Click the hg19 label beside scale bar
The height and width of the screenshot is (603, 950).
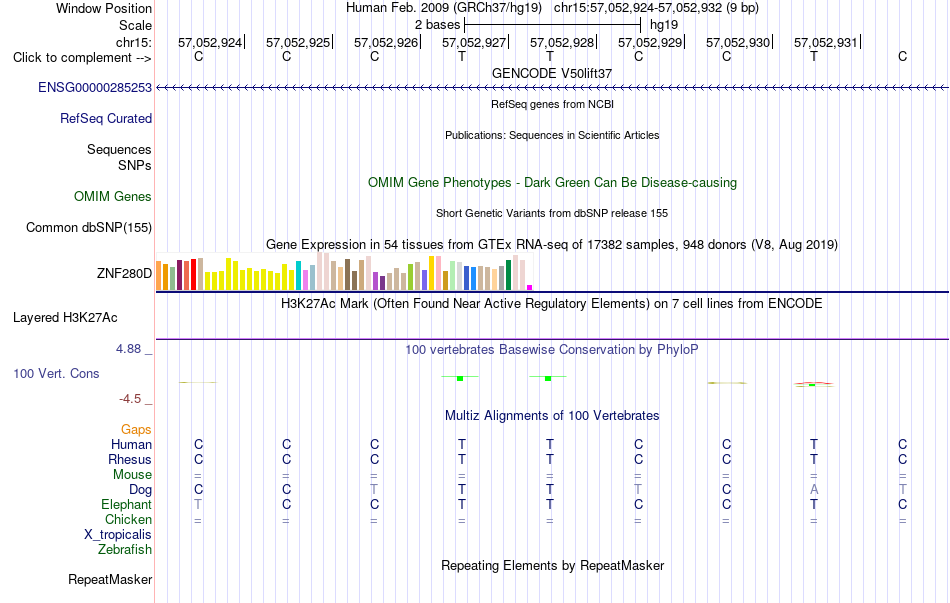coord(664,25)
